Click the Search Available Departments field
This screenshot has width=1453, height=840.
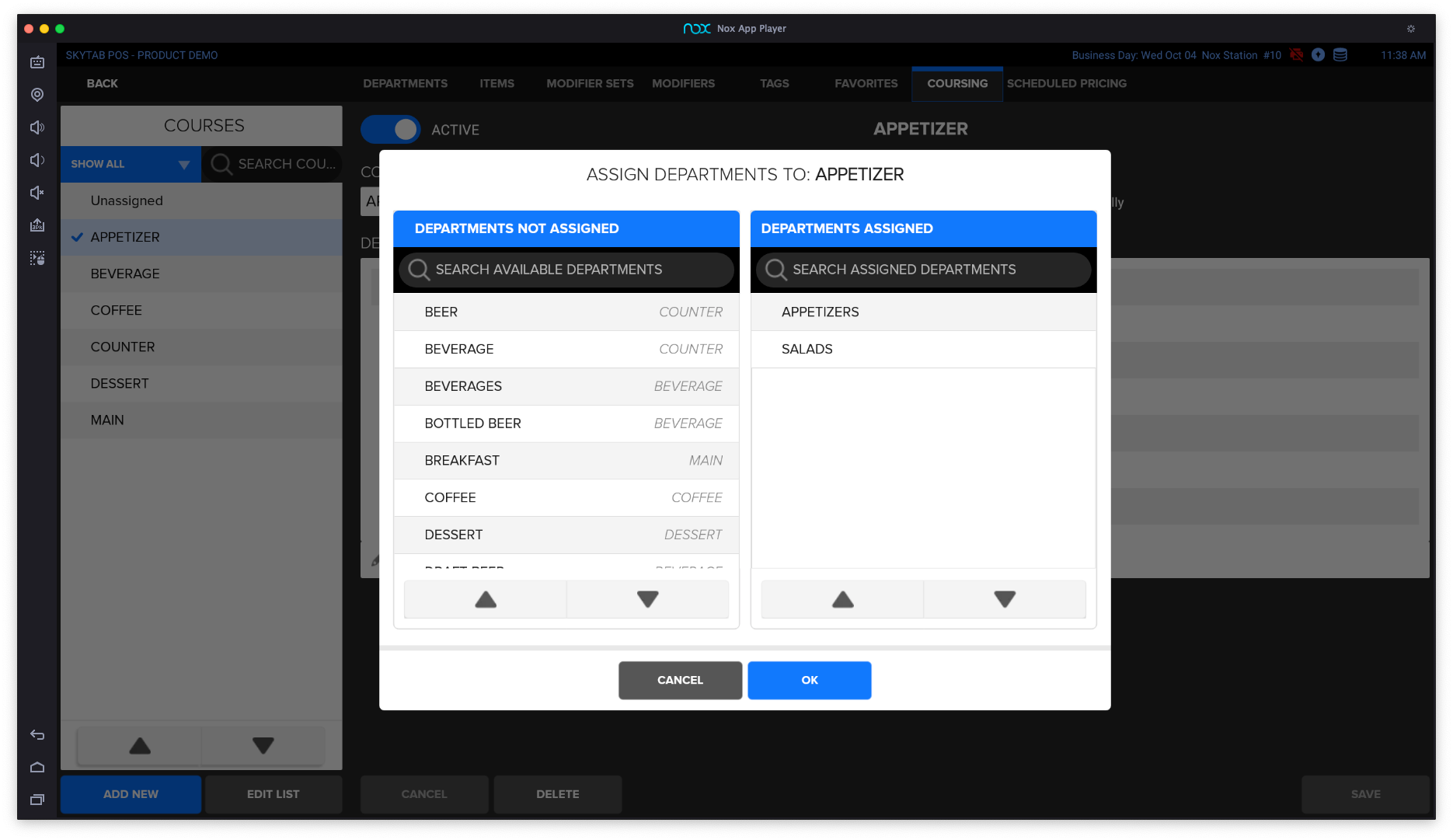[566, 270]
